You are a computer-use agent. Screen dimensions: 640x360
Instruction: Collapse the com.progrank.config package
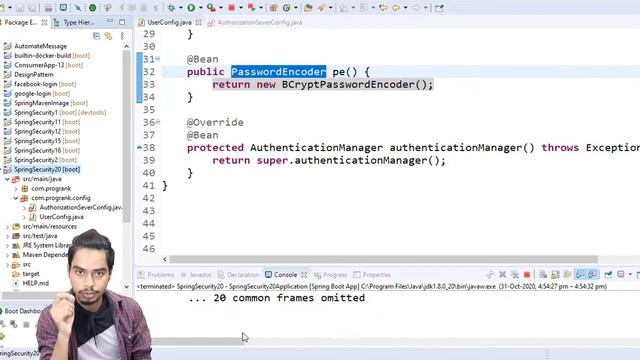click(16, 198)
